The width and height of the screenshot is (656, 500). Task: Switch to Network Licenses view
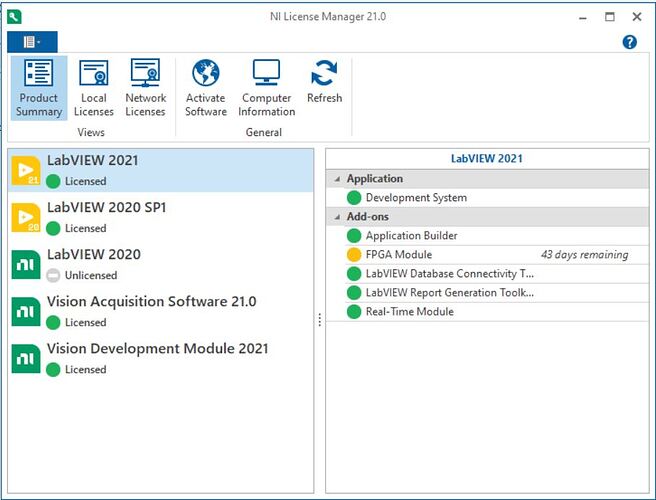[x=146, y=88]
